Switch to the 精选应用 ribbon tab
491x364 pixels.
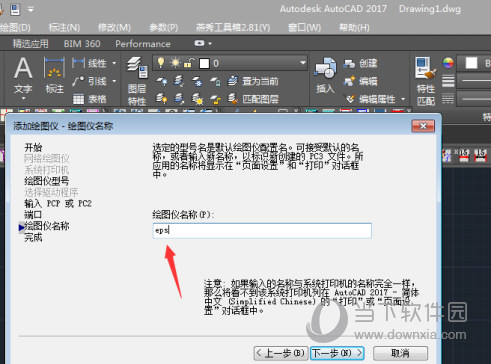click(31, 43)
